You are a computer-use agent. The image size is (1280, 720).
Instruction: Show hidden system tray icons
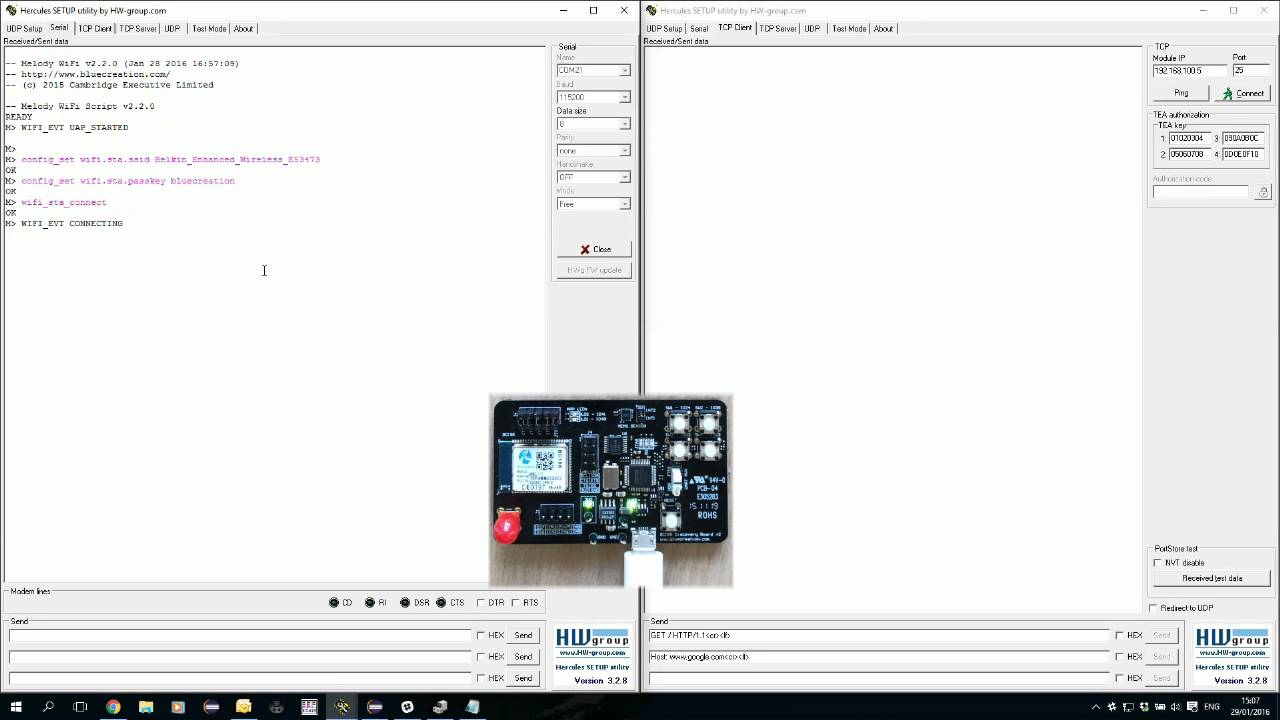(1097, 707)
